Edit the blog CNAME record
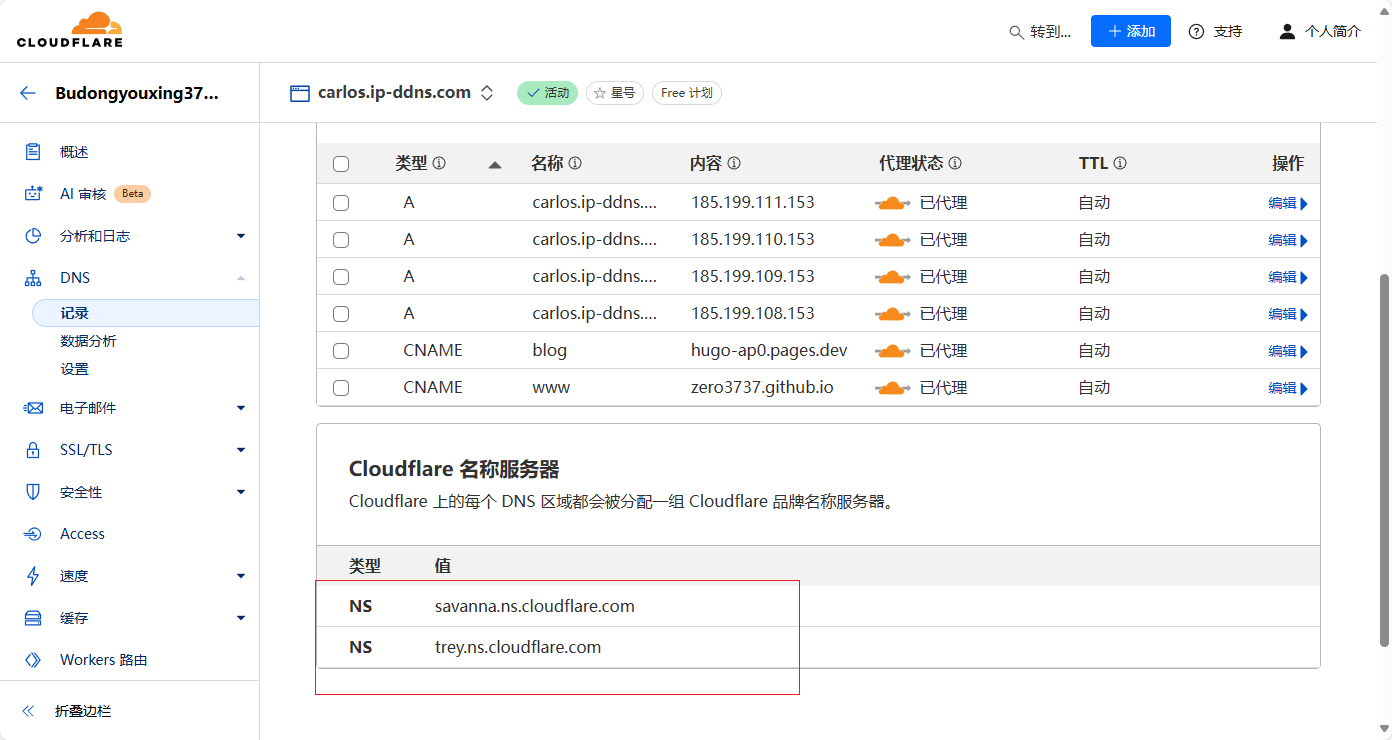Screen dimensions: 1392x740 point(1288,351)
